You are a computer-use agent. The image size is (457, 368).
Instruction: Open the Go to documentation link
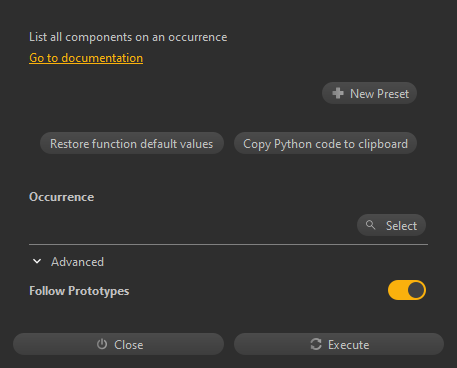(x=86, y=58)
